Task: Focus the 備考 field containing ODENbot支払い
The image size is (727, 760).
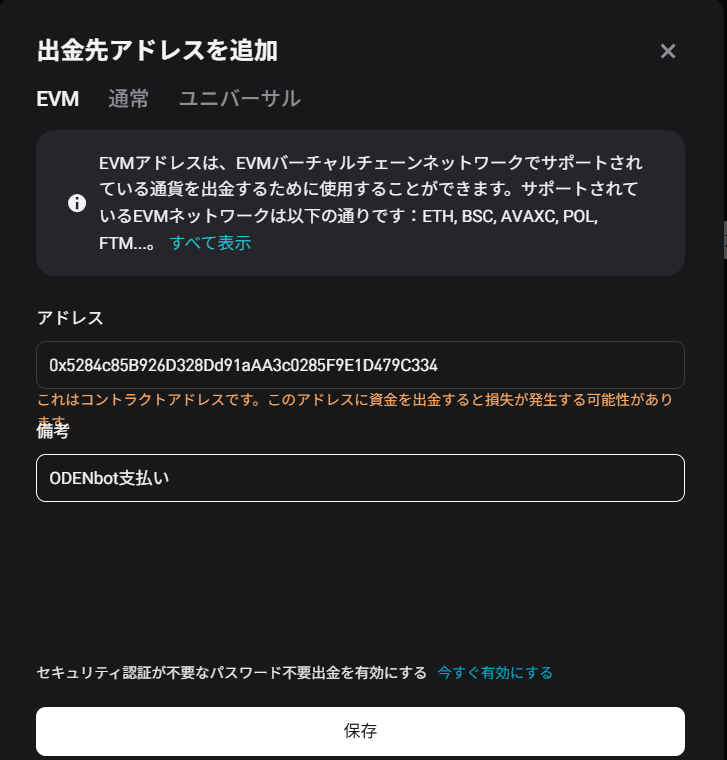Action: (360, 478)
